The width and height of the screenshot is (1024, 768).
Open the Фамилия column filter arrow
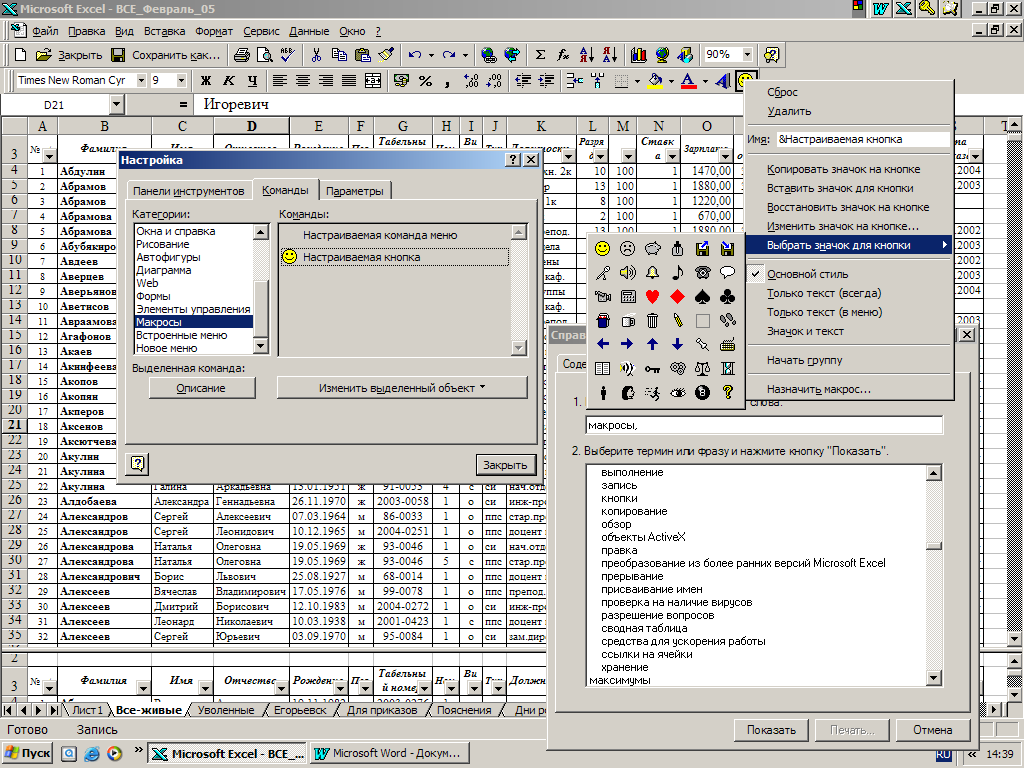click(x=144, y=688)
